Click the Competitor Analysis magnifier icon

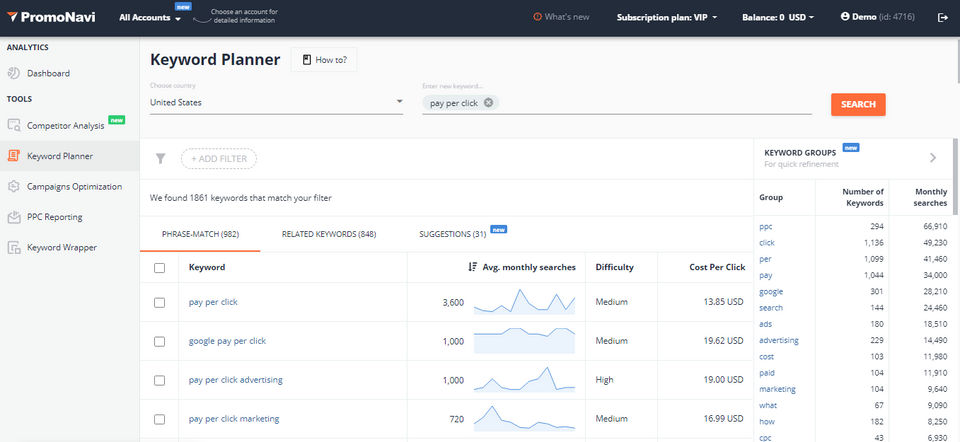click(14, 125)
